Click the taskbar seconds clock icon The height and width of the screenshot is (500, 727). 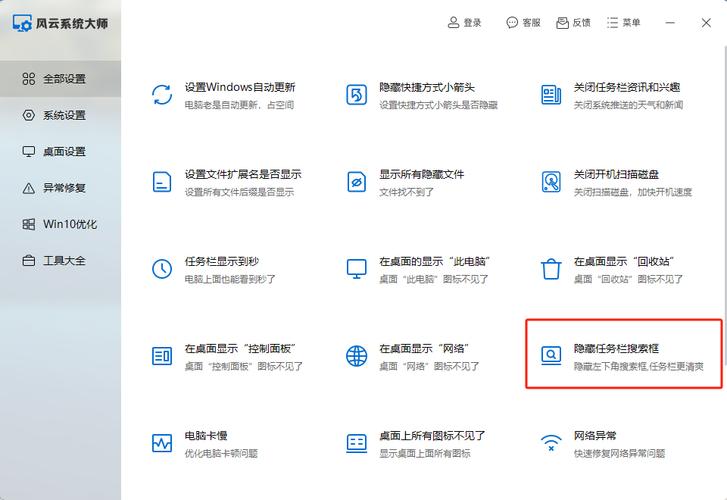[x=162, y=269]
